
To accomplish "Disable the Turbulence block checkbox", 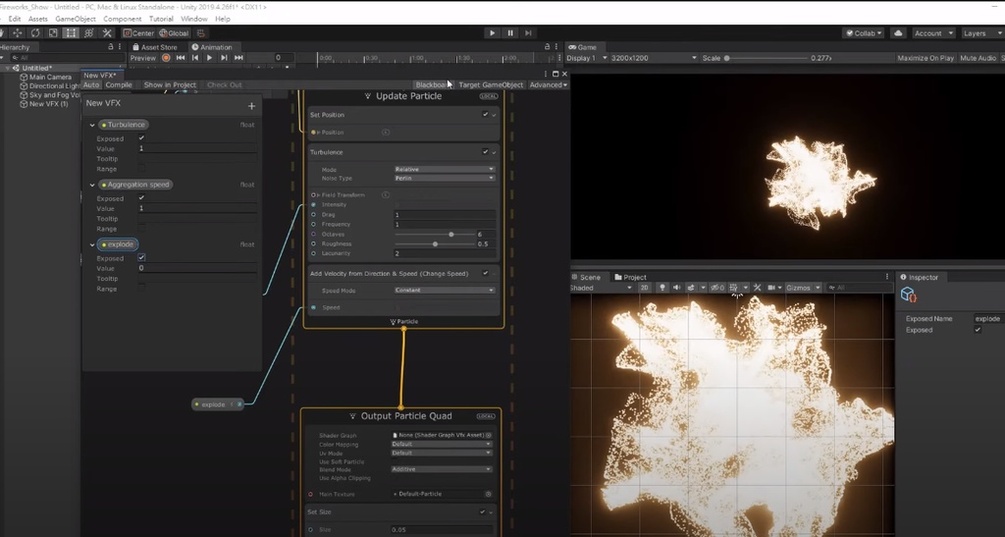I will click(x=485, y=152).
